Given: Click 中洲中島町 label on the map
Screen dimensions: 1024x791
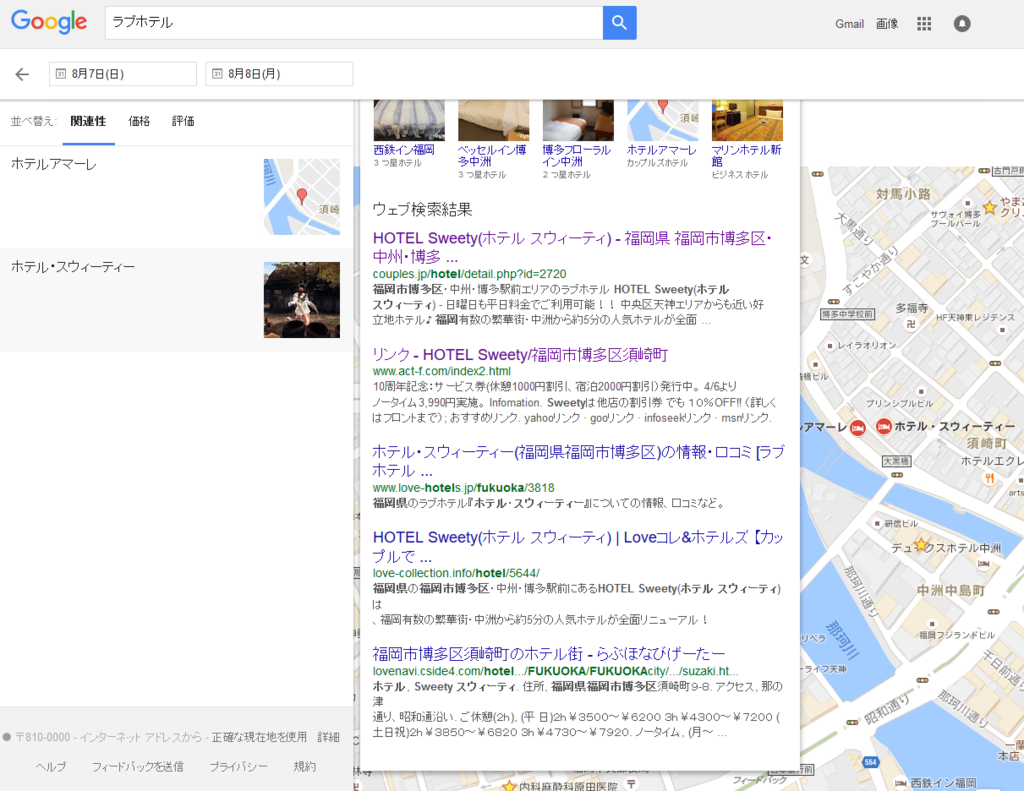Looking at the screenshot, I should coord(951,590).
